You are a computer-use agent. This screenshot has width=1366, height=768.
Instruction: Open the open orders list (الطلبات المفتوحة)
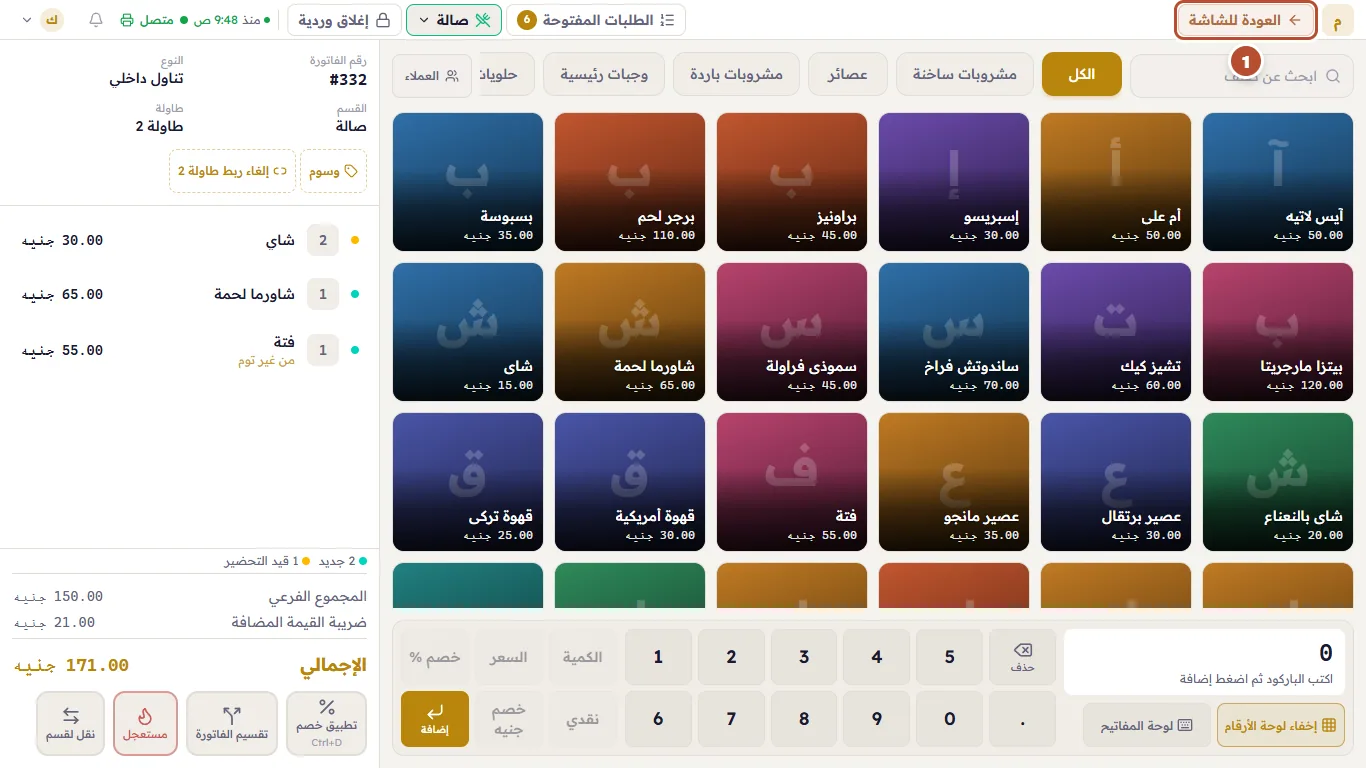pyautogui.click(x=596, y=20)
